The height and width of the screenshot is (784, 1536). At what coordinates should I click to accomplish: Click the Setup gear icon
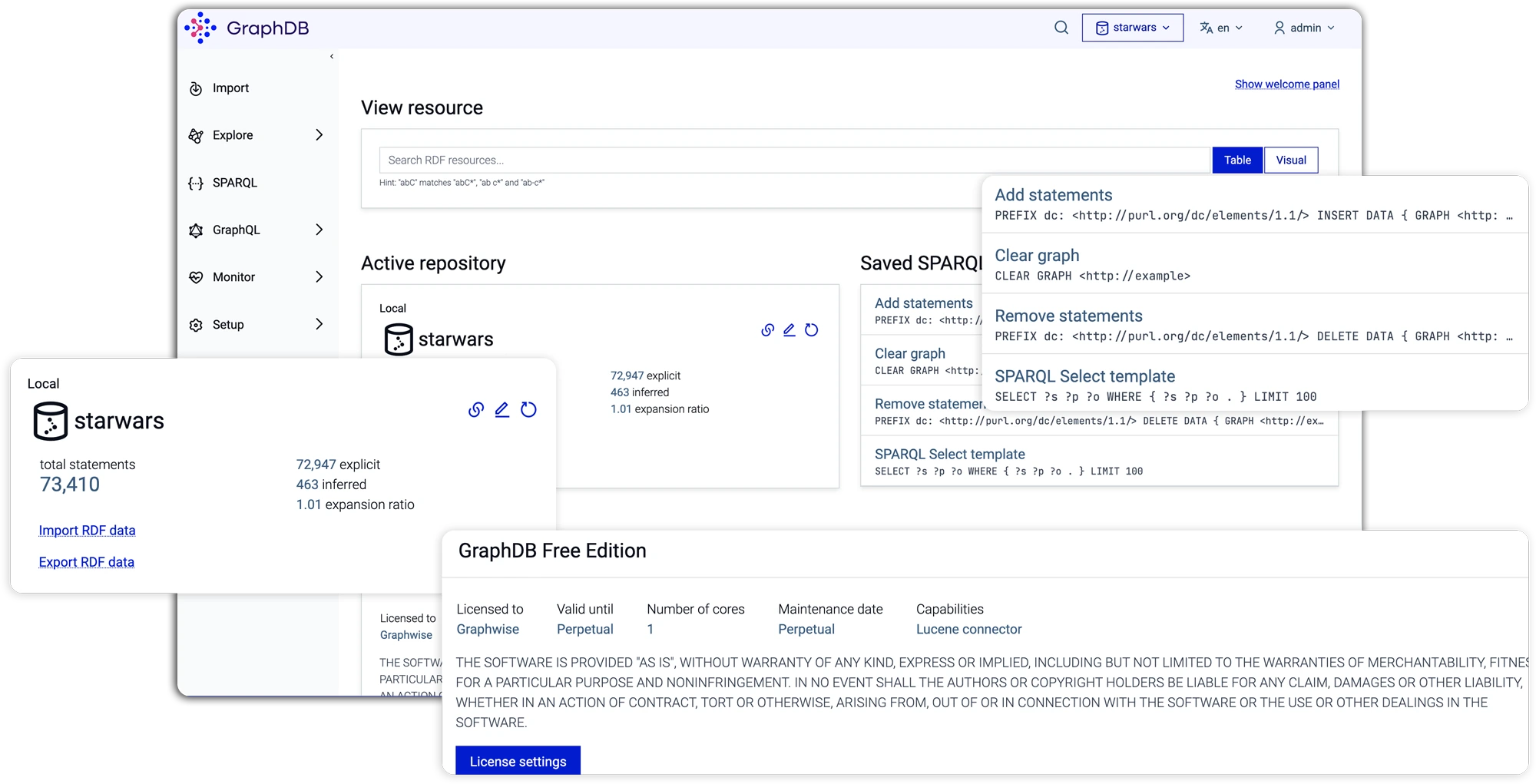click(196, 325)
